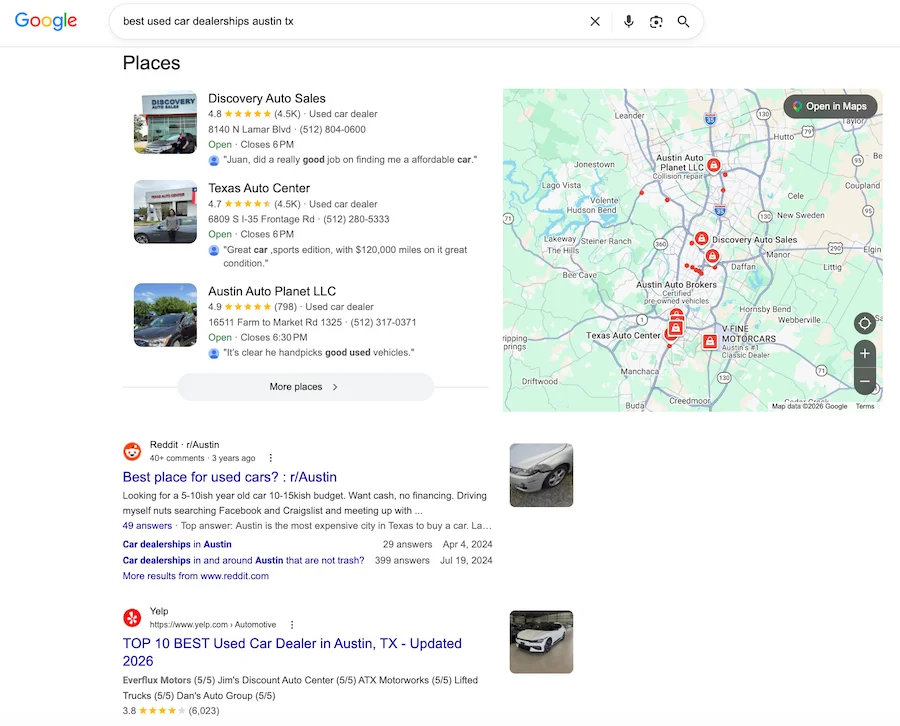The width and height of the screenshot is (900, 726).
Task: Click address '8140 N Lamar Blvd'
Action: click(x=249, y=129)
